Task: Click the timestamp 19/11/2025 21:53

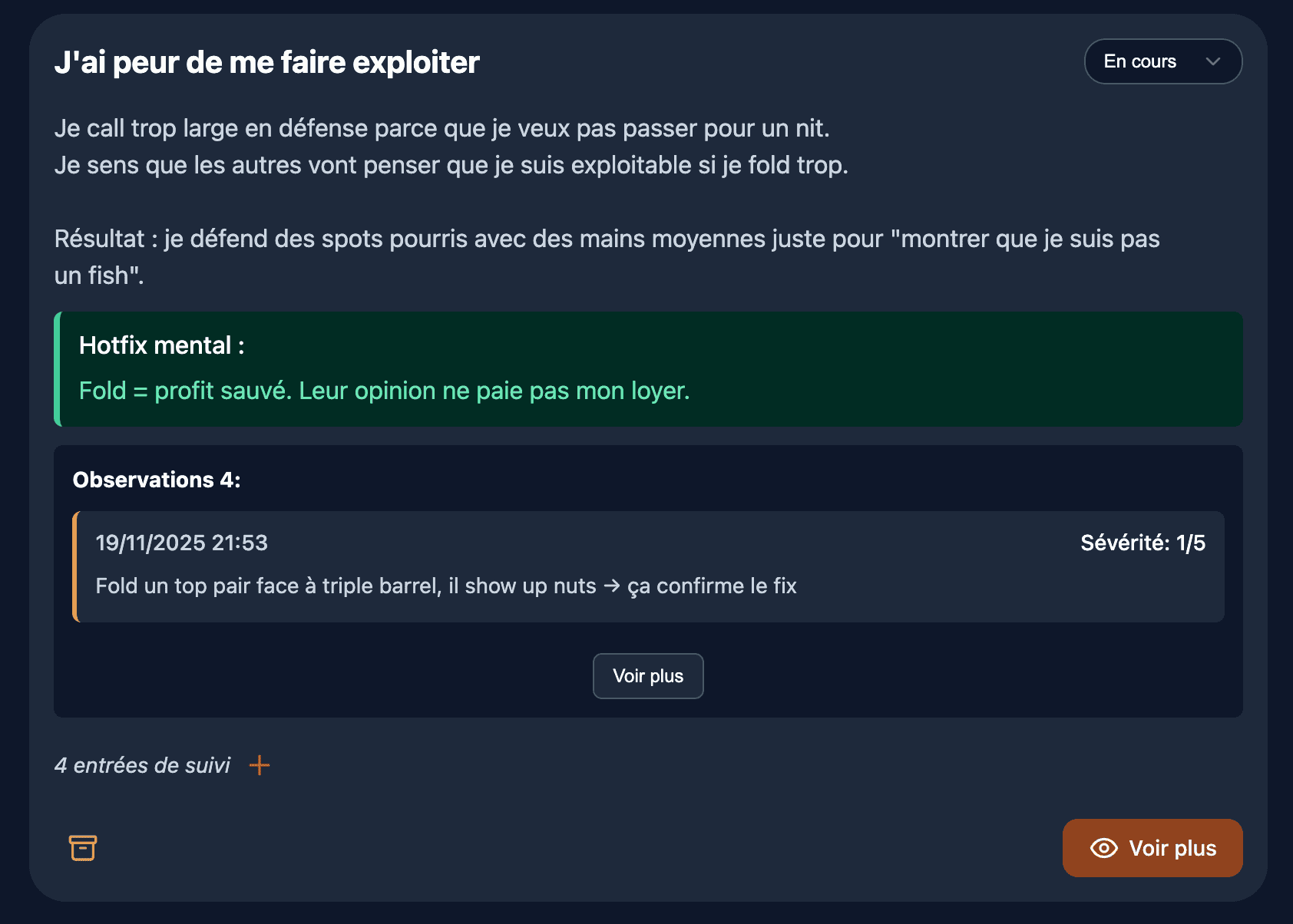Action: tap(182, 543)
